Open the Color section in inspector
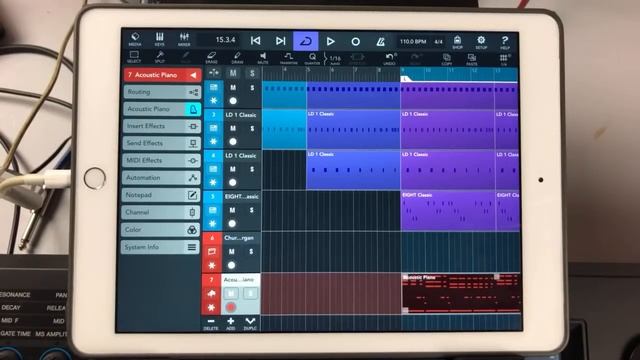This screenshot has width=640, height=360. (160, 230)
